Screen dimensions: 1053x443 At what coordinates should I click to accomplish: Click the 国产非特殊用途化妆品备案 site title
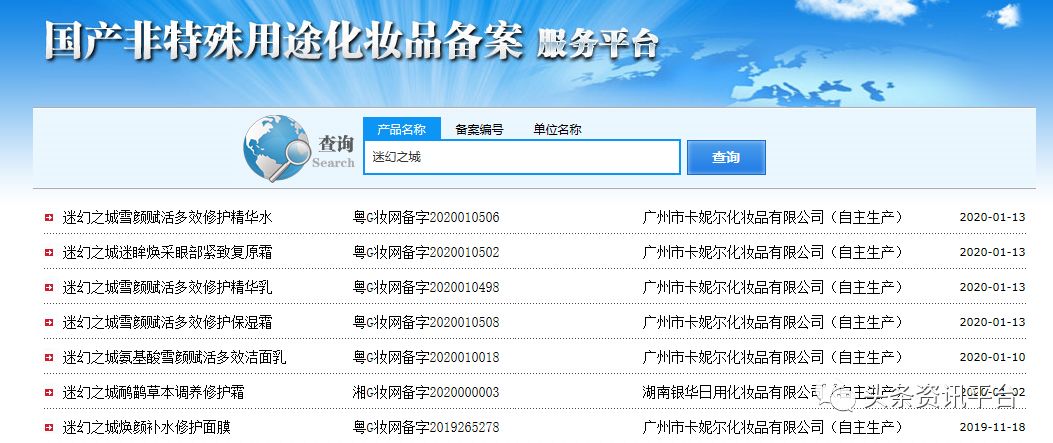coord(283,40)
